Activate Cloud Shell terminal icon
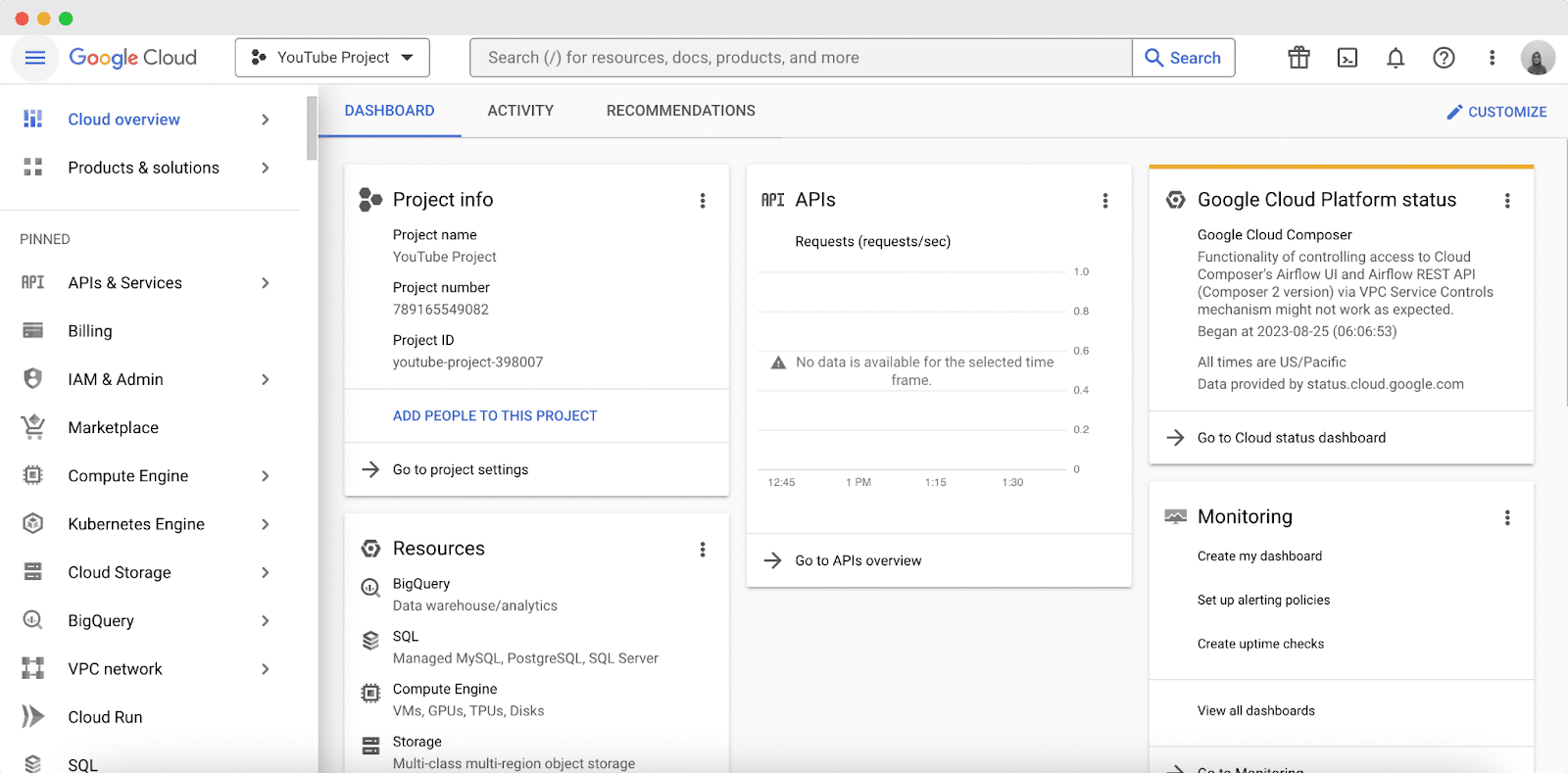The height and width of the screenshot is (773, 1568). pyautogui.click(x=1347, y=58)
